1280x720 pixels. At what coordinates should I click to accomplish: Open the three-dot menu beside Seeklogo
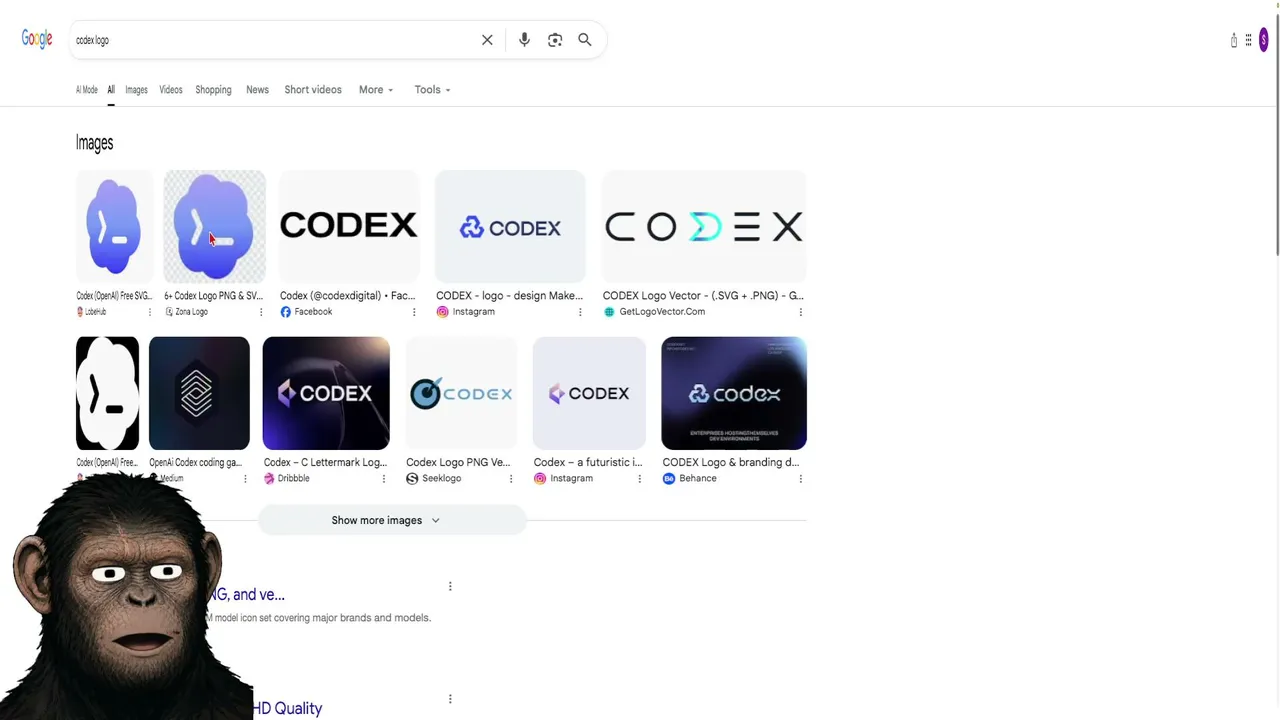point(511,479)
